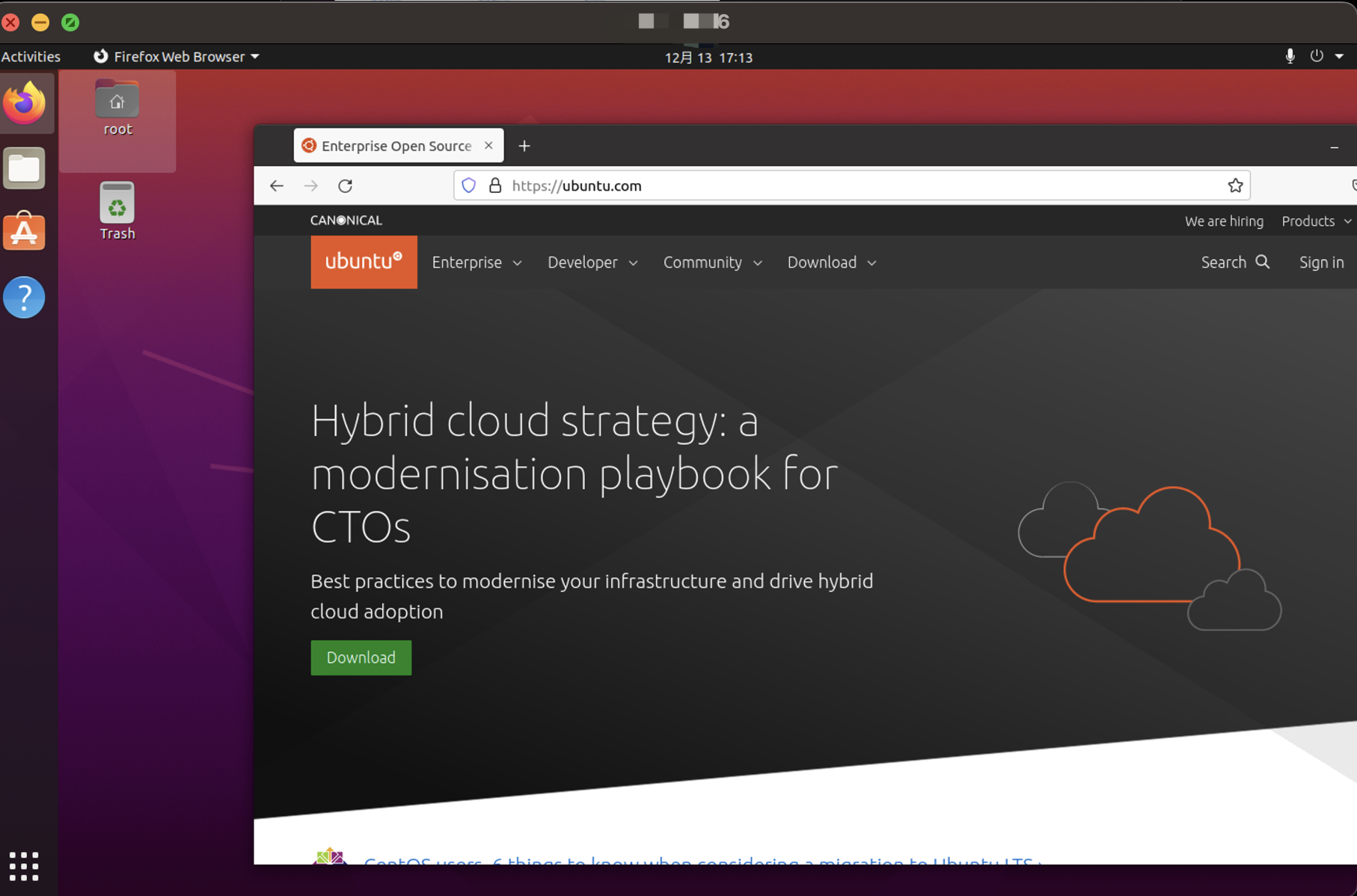The height and width of the screenshot is (896, 1357).
Task: Close the Enterprise Open Source tab
Action: (x=488, y=145)
